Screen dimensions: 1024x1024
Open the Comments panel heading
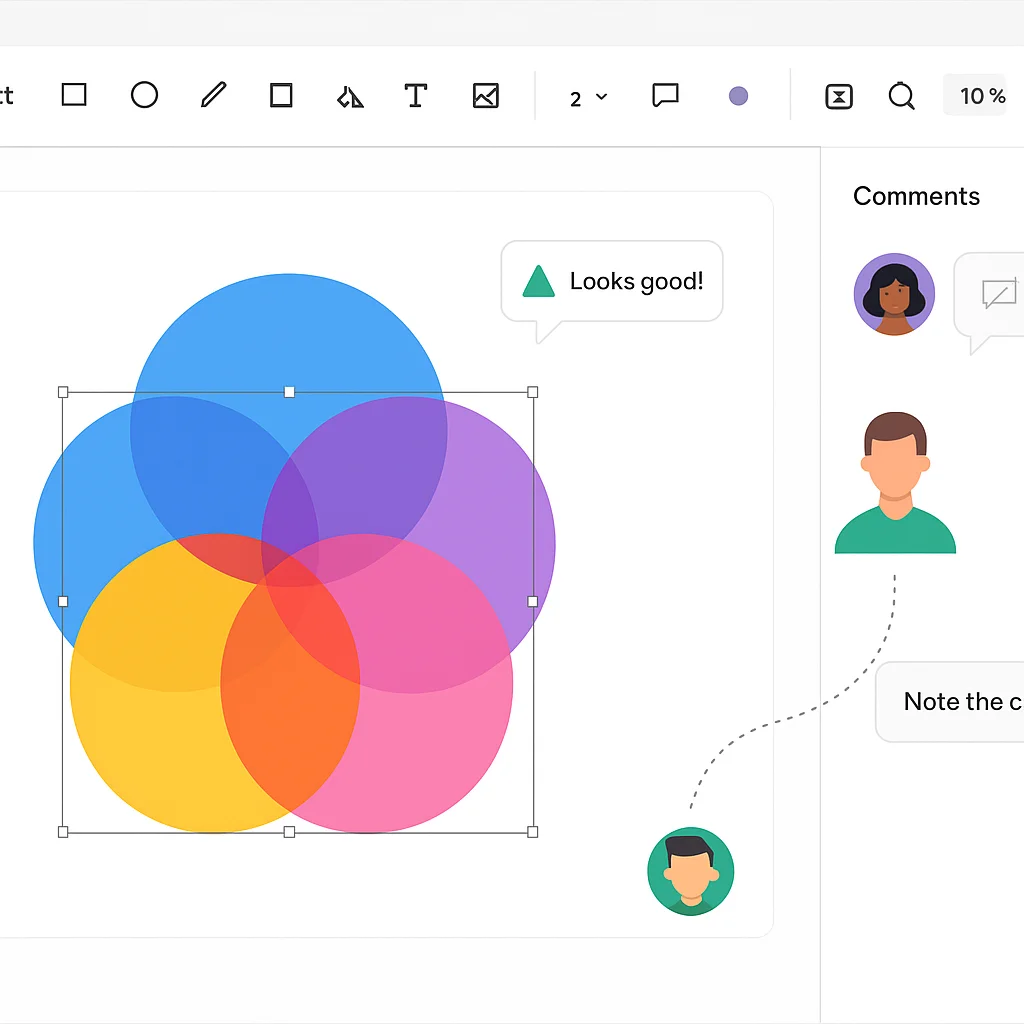pos(916,196)
